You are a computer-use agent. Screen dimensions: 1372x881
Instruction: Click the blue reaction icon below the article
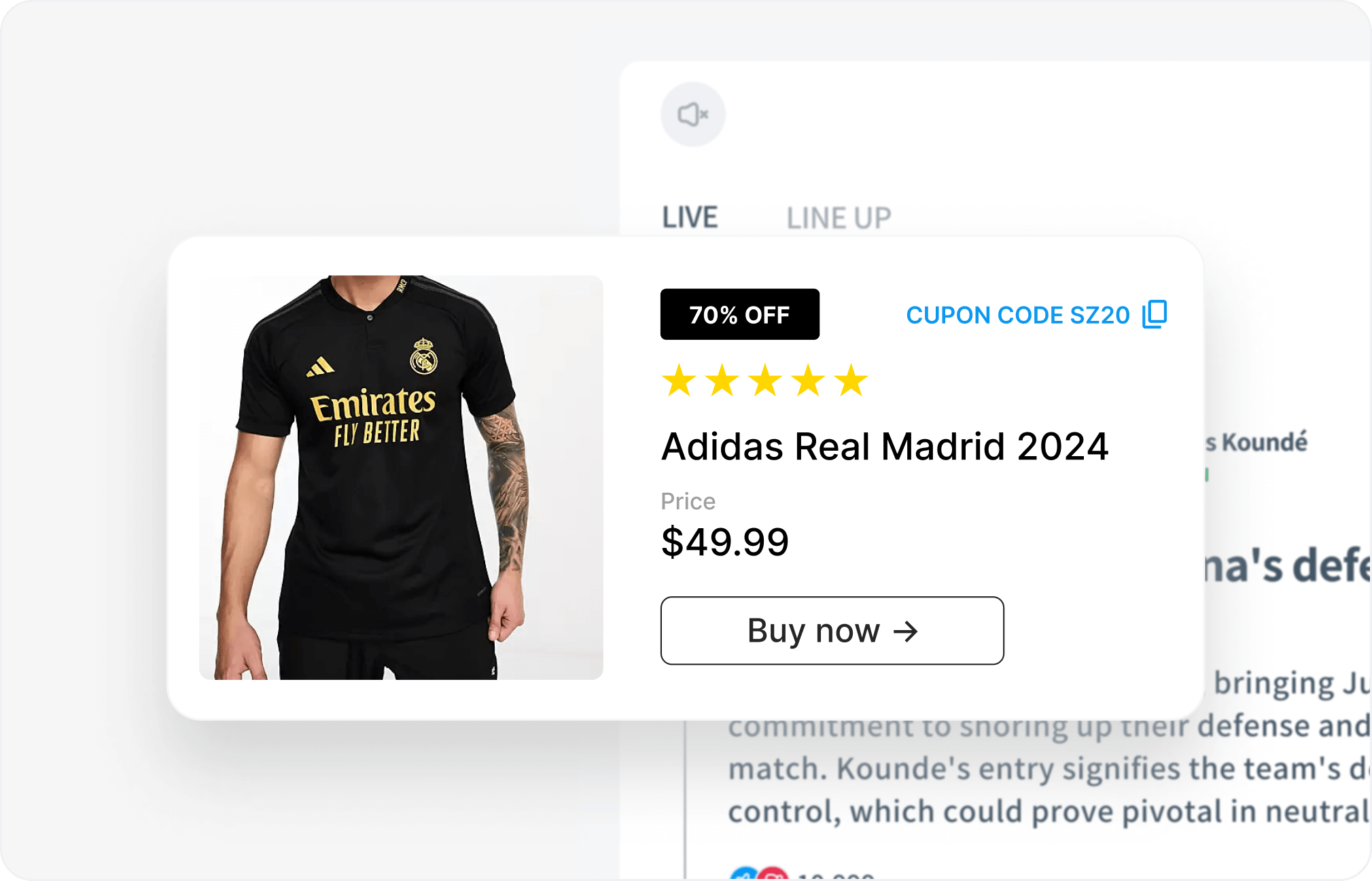click(745, 874)
